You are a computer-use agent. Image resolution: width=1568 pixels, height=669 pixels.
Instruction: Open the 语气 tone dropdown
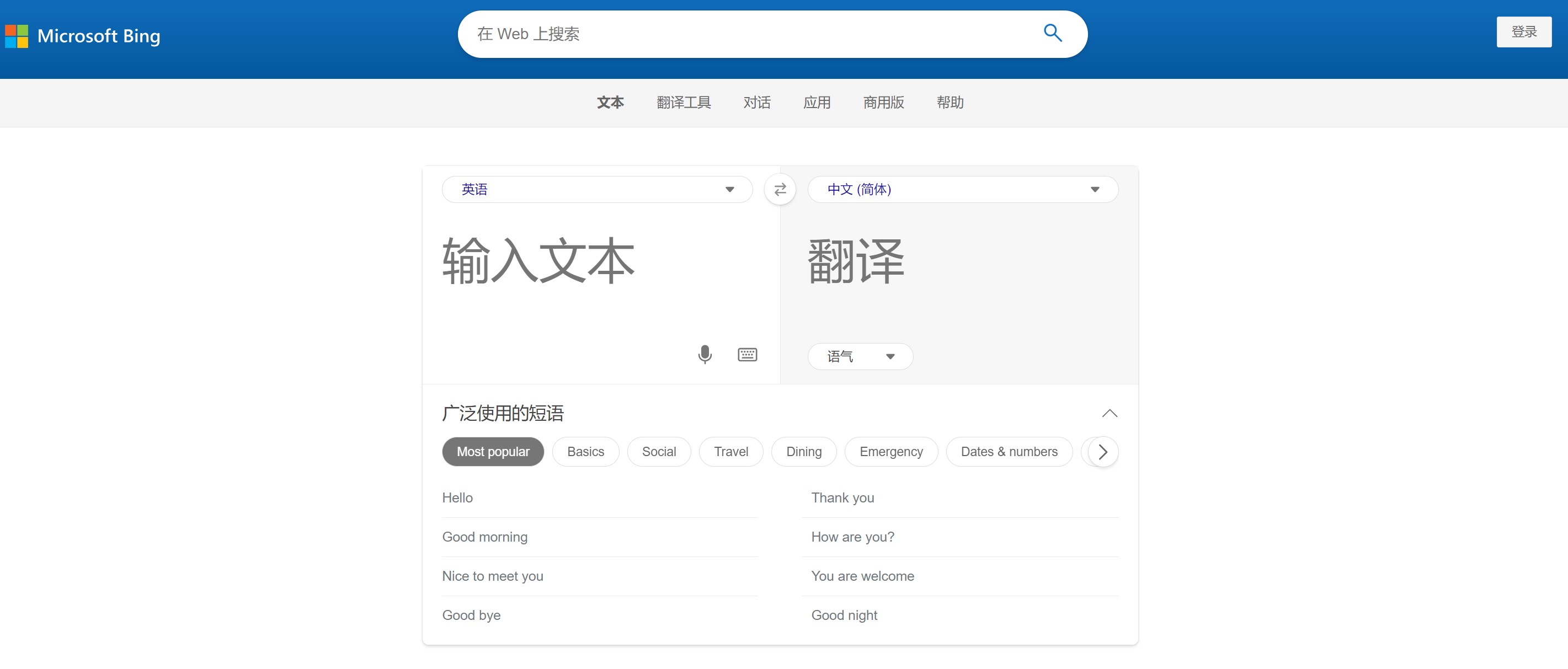pyautogui.click(x=860, y=356)
